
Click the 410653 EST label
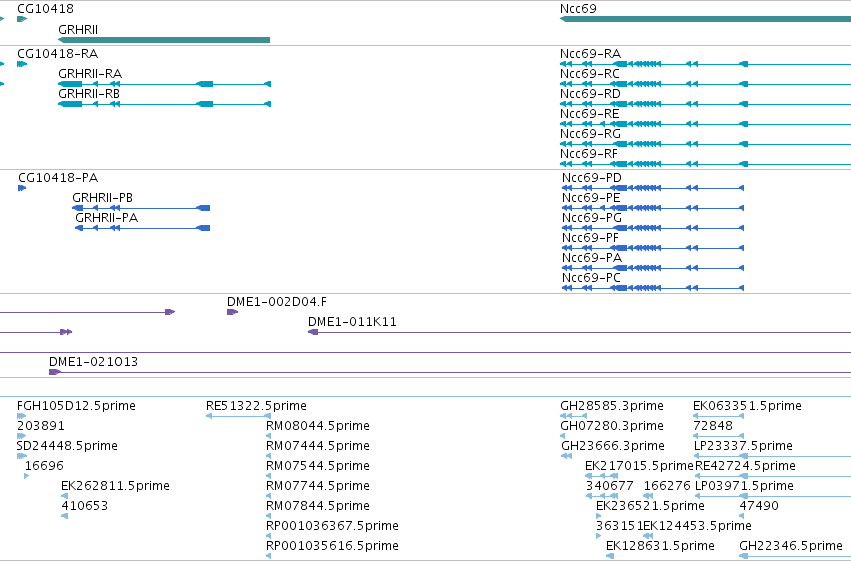tap(85, 506)
